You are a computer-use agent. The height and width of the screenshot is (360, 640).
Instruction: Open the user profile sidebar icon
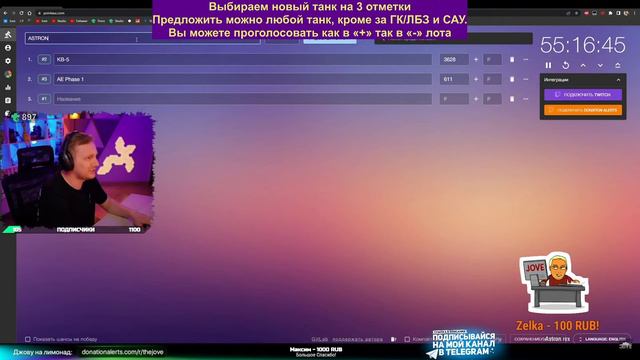(x=8, y=48)
